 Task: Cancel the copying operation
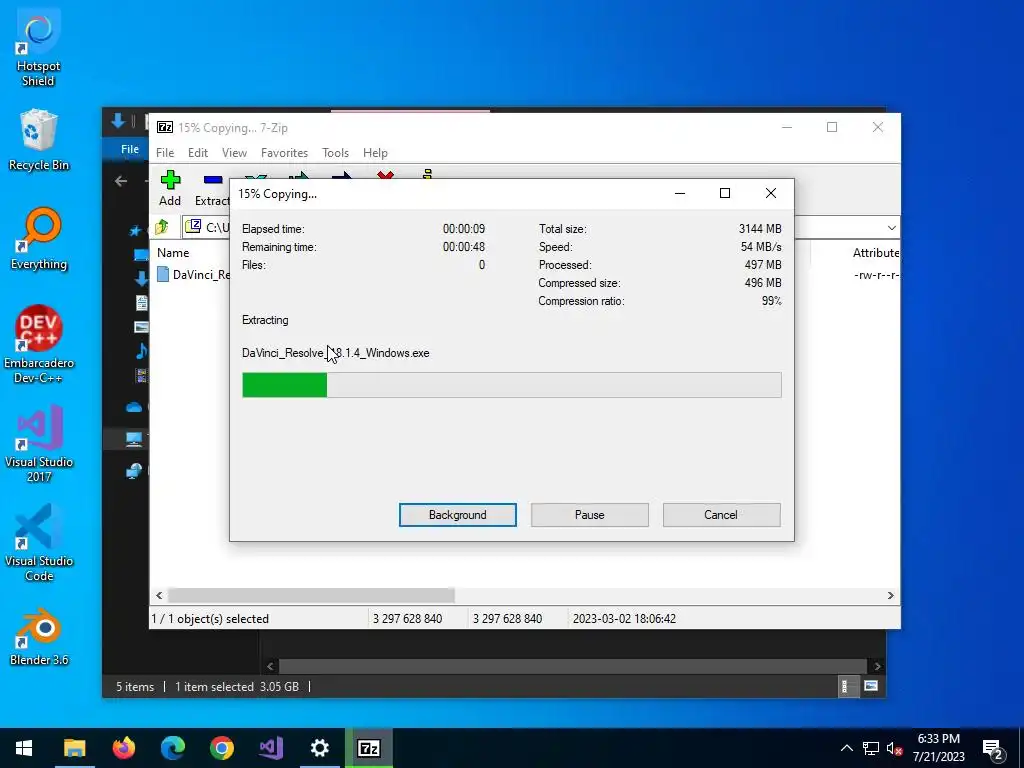[721, 515]
